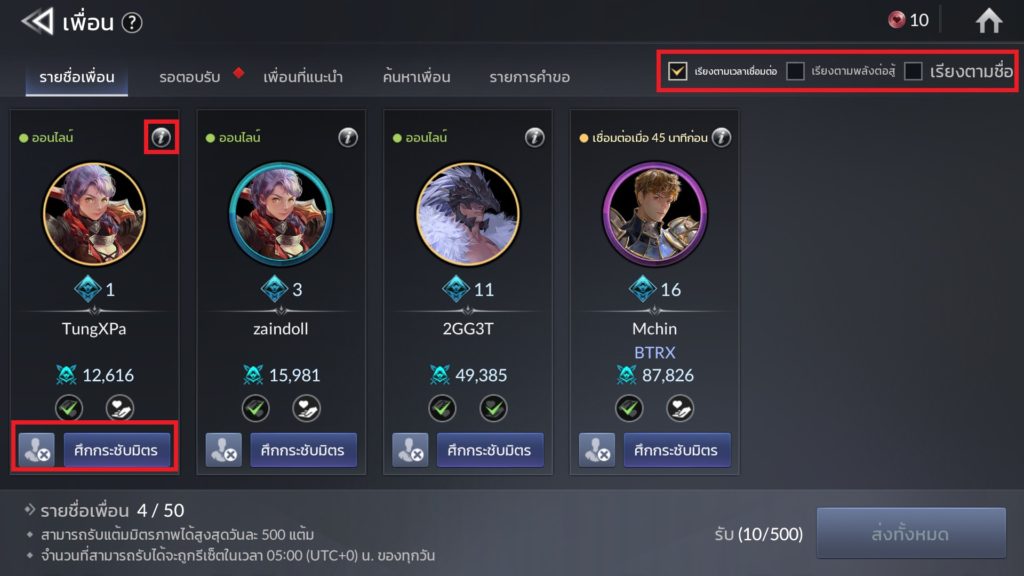Send friendship heart to Mchin
The image size is (1024, 576).
pyautogui.click(x=680, y=408)
